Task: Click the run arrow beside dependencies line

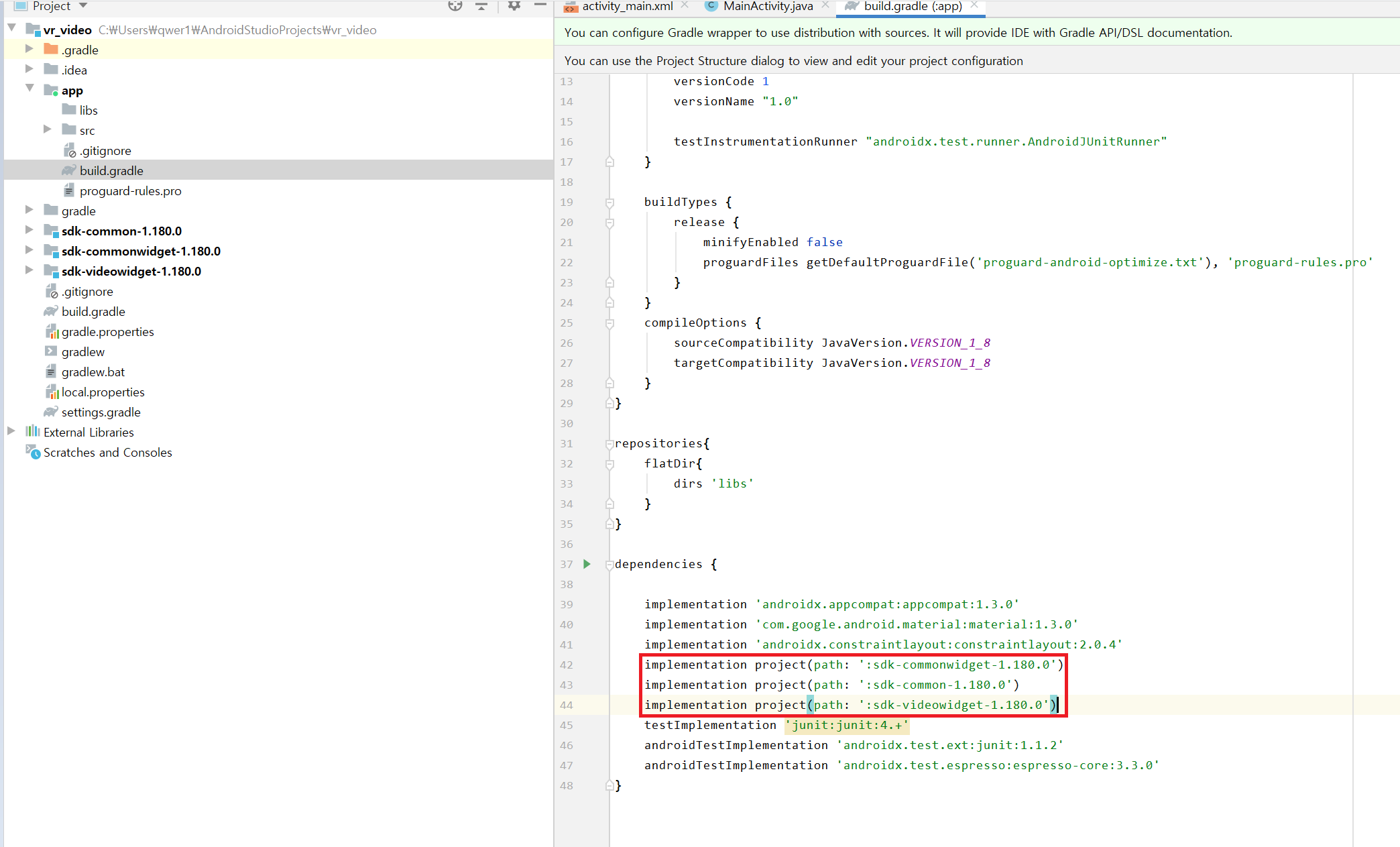Action: [587, 564]
